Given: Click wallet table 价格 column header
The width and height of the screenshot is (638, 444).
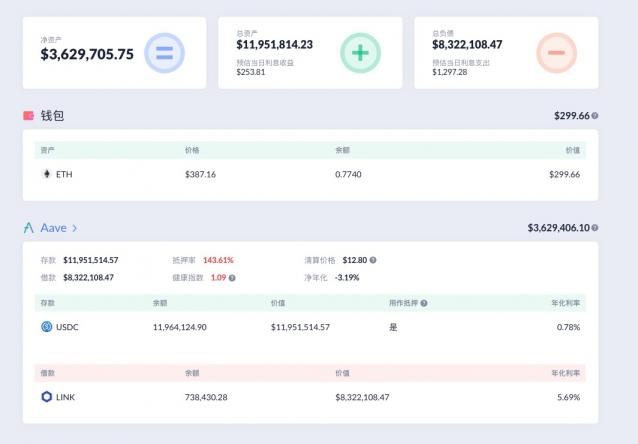Looking at the screenshot, I should tap(192, 150).
